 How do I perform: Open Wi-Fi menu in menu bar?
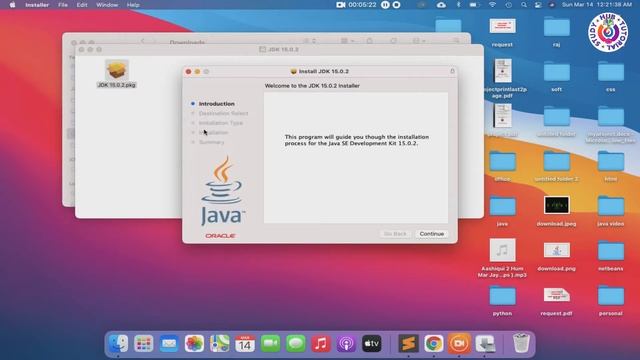point(492,5)
